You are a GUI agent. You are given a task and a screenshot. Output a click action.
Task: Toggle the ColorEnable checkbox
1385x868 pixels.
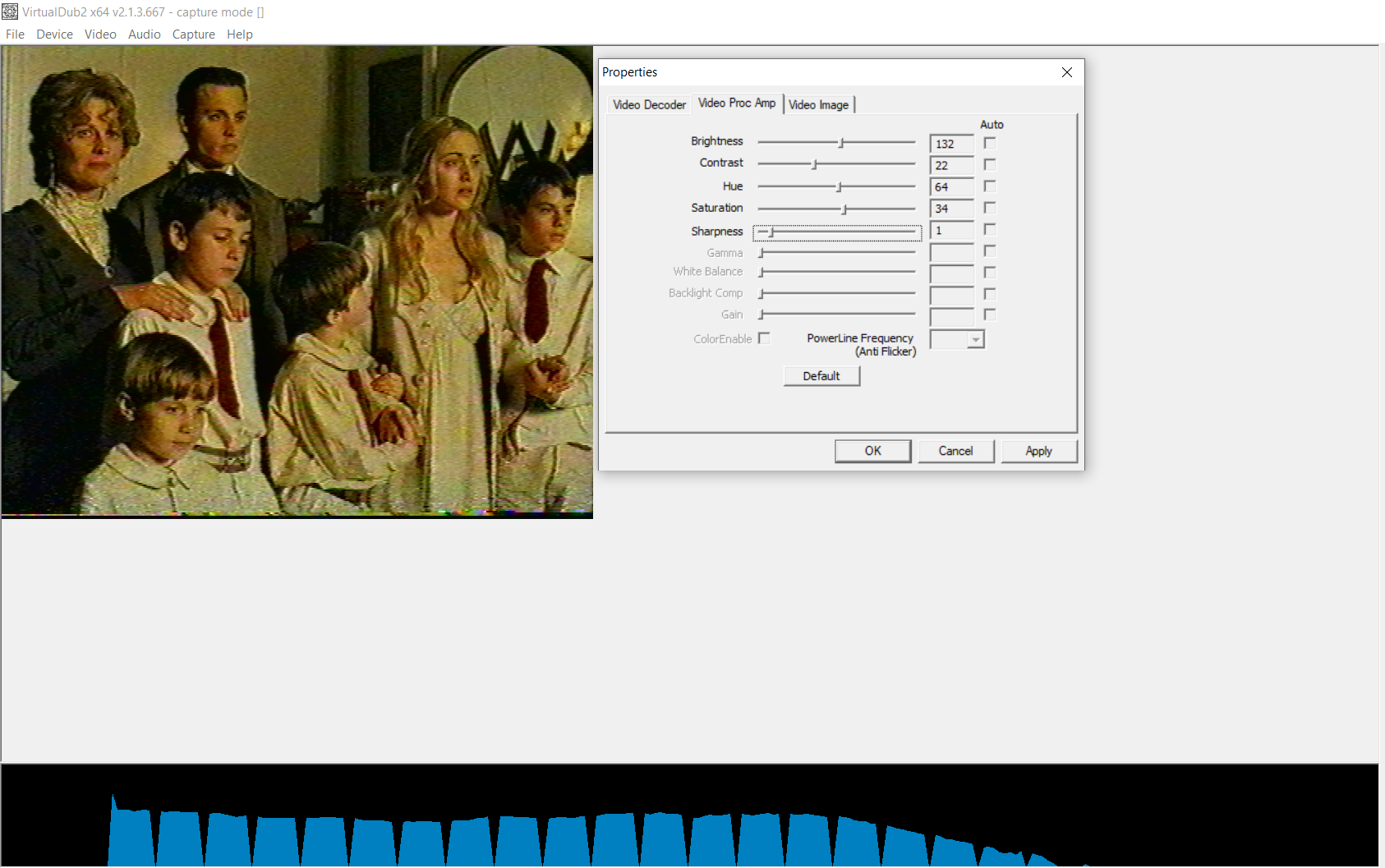(765, 338)
